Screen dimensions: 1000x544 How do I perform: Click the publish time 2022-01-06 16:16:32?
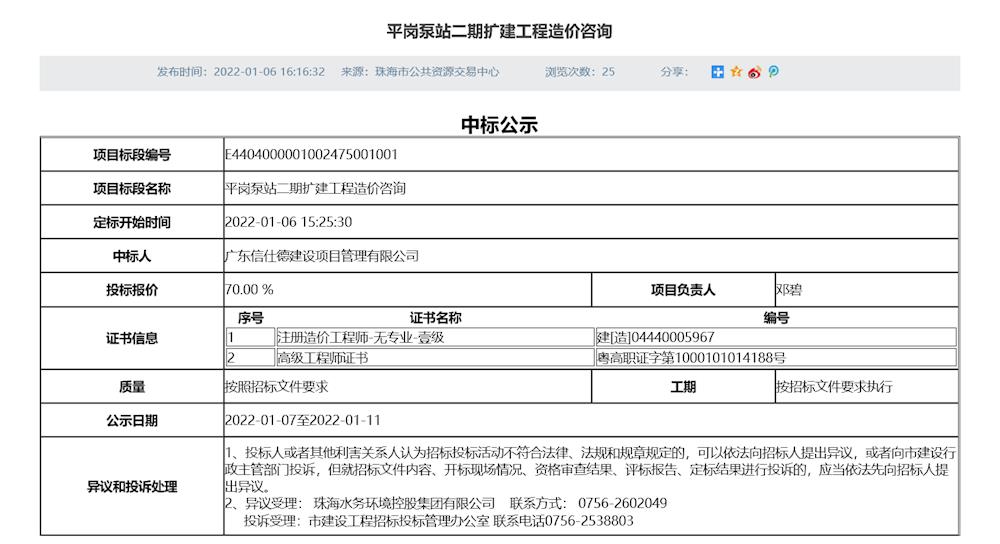(268, 72)
